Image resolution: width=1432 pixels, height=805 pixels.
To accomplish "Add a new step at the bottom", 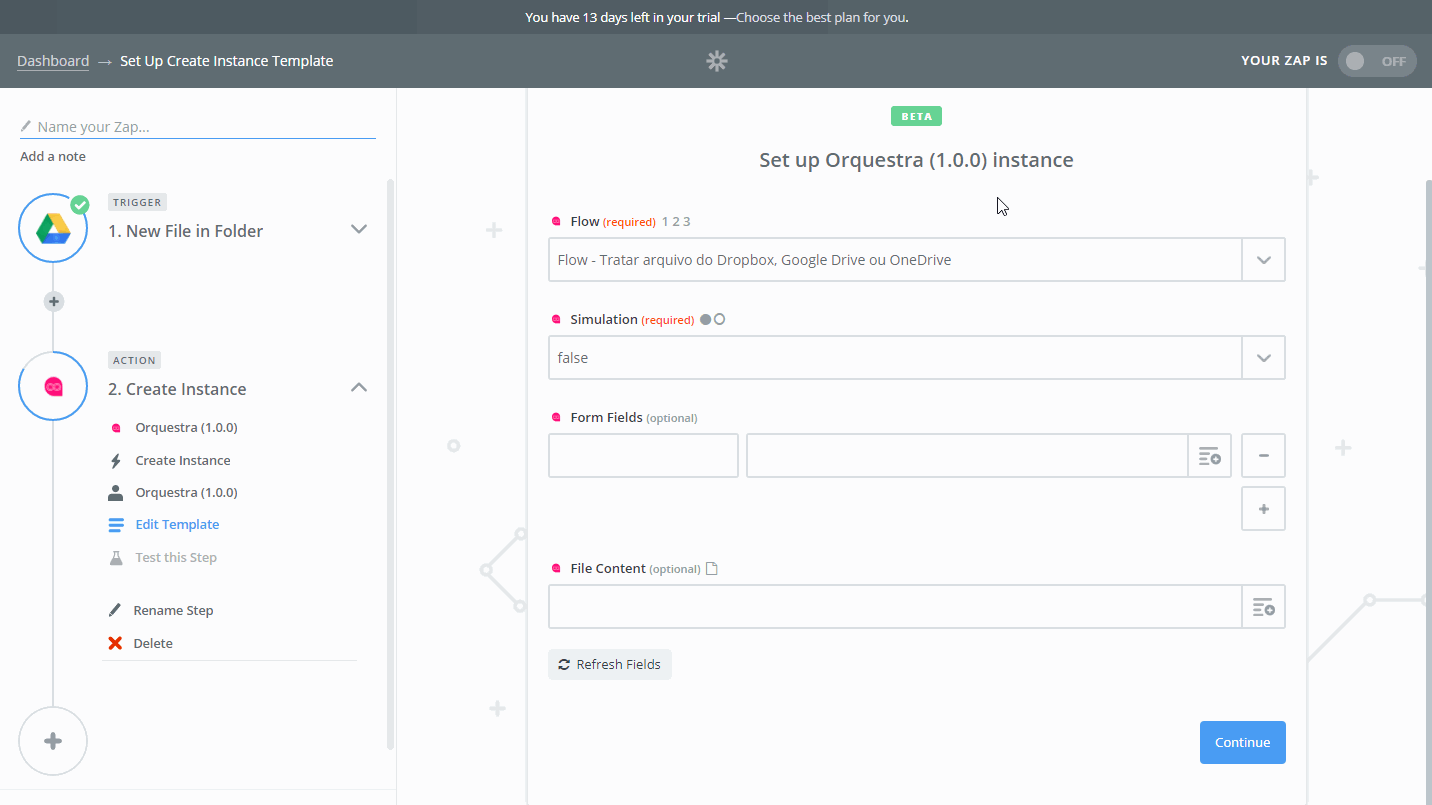I will (53, 741).
